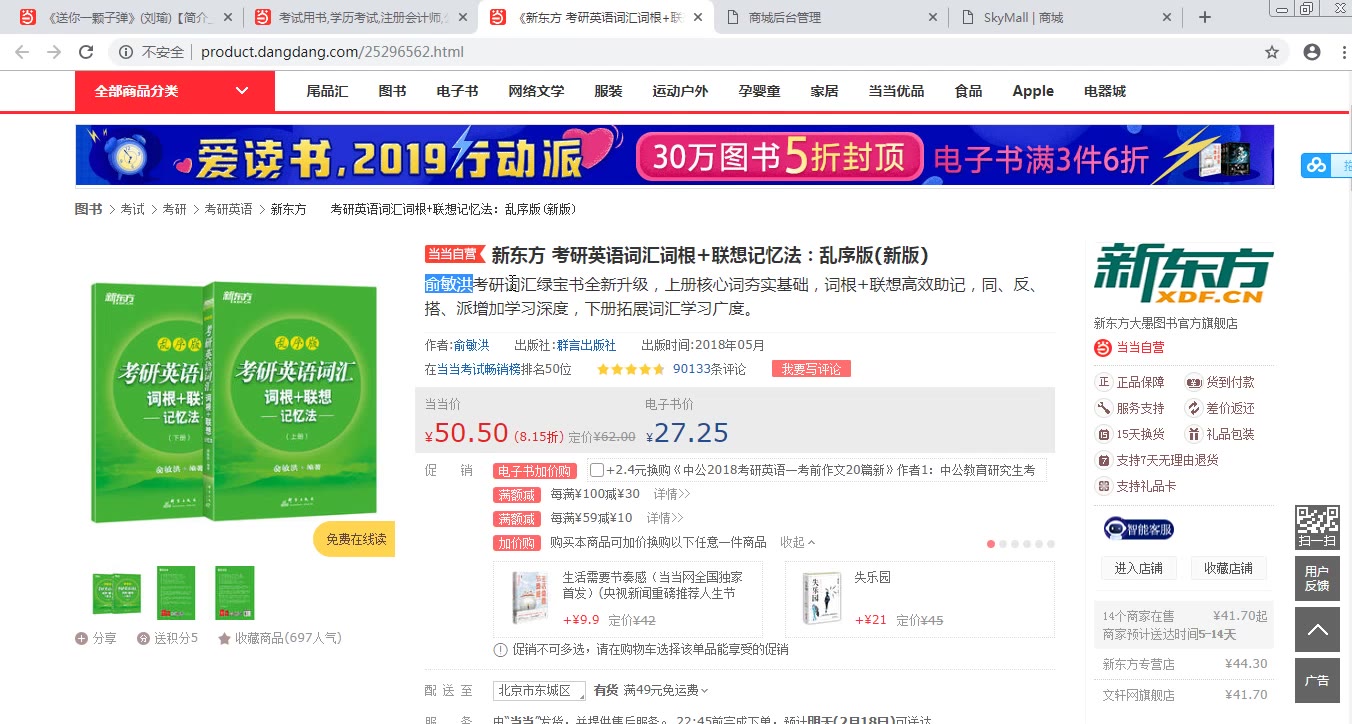Close the SkyMall 商城 browser tab

click(x=1168, y=18)
